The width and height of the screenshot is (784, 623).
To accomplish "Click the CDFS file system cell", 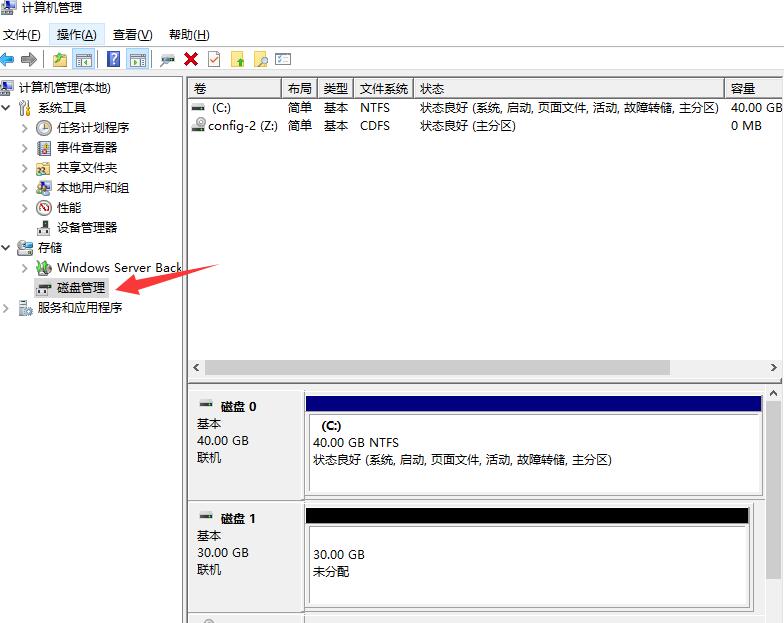I will click(x=374, y=126).
